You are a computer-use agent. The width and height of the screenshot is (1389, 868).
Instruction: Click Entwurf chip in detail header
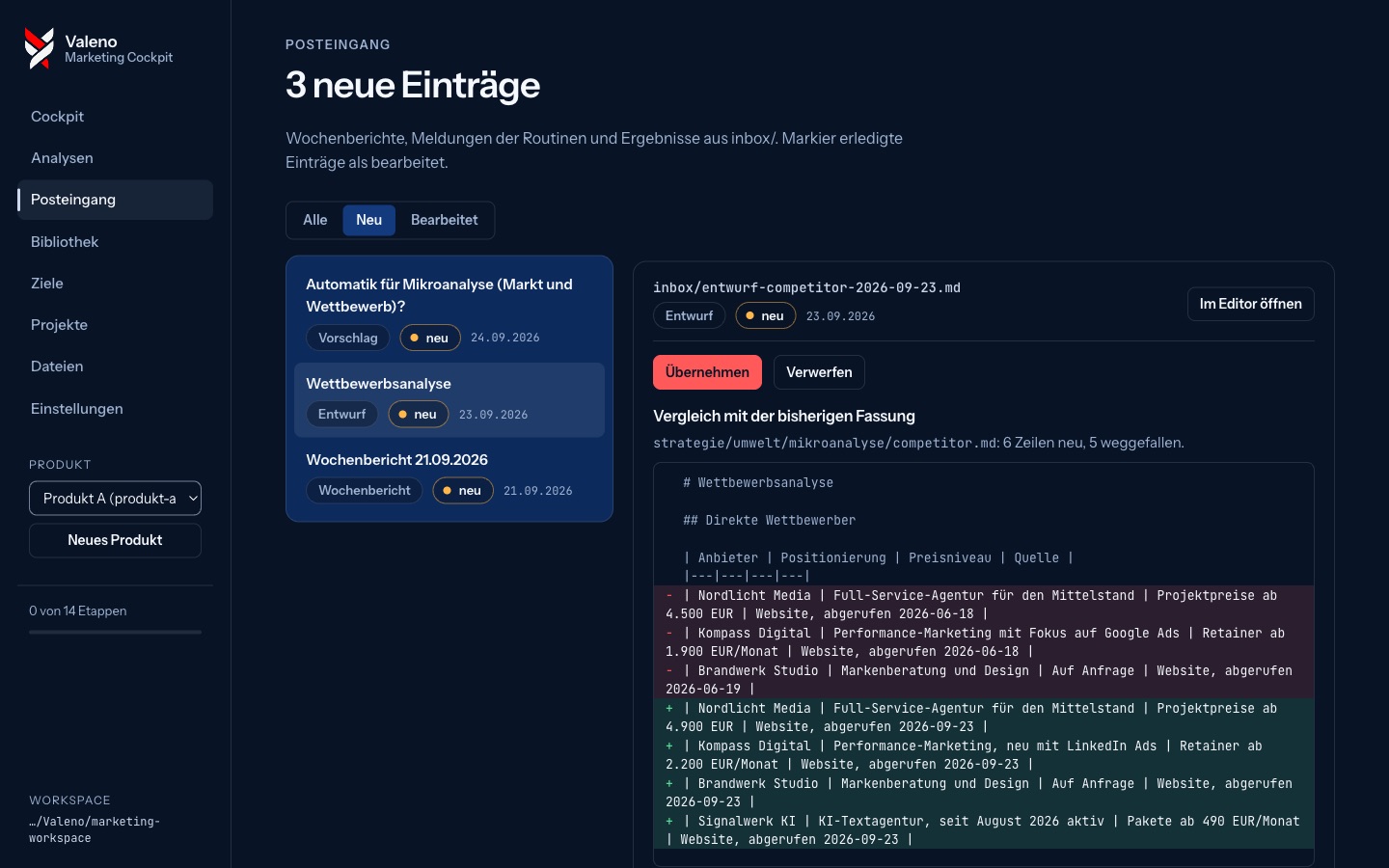point(689,315)
